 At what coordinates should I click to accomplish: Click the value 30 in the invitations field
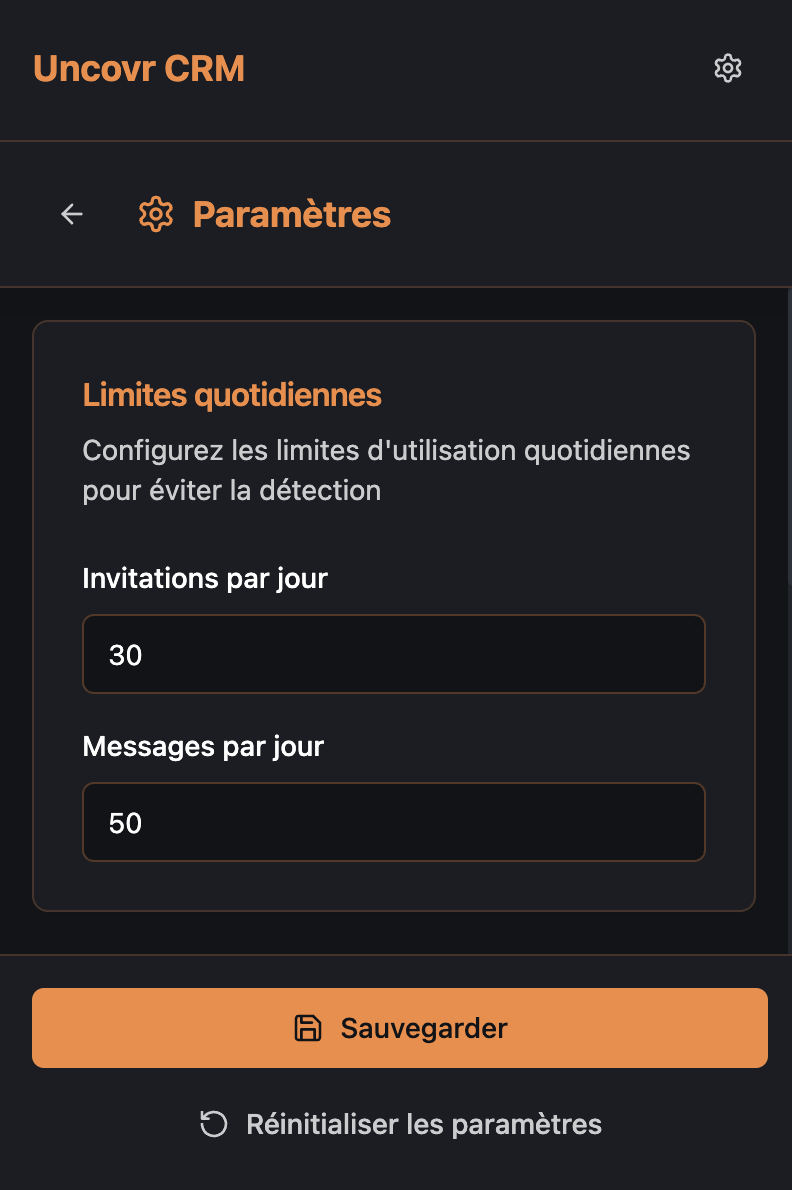(x=126, y=655)
